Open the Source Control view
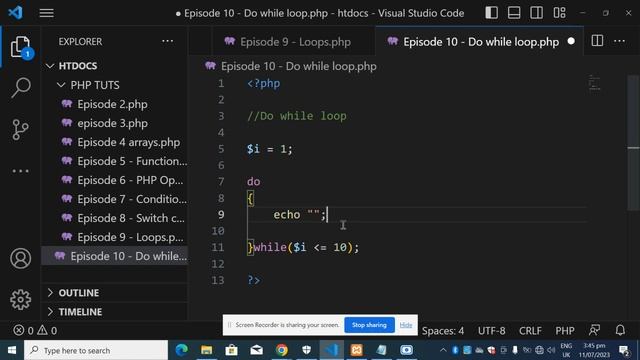This screenshot has width=640, height=360. [x=20, y=130]
